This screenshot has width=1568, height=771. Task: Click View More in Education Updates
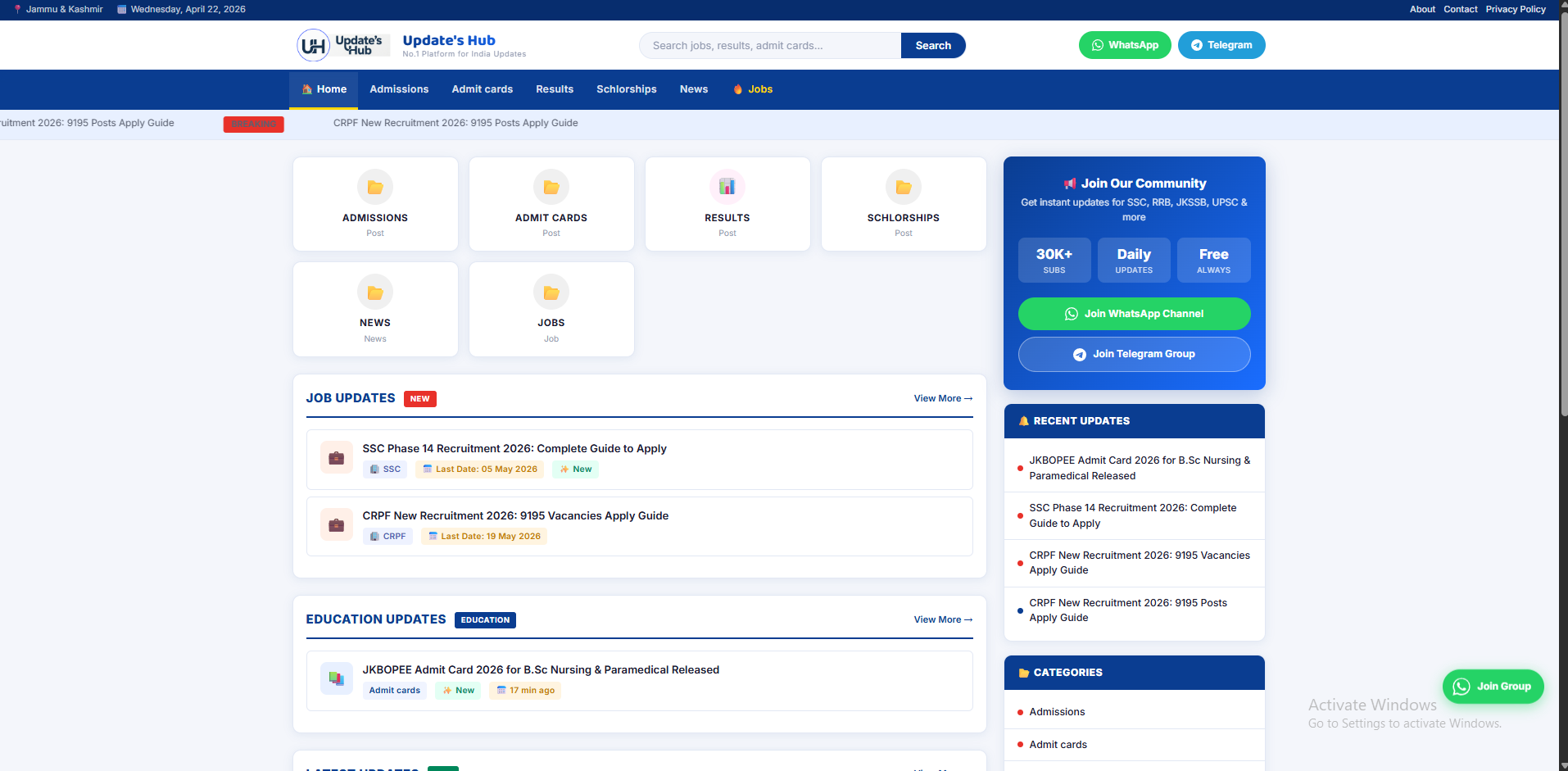click(943, 620)
